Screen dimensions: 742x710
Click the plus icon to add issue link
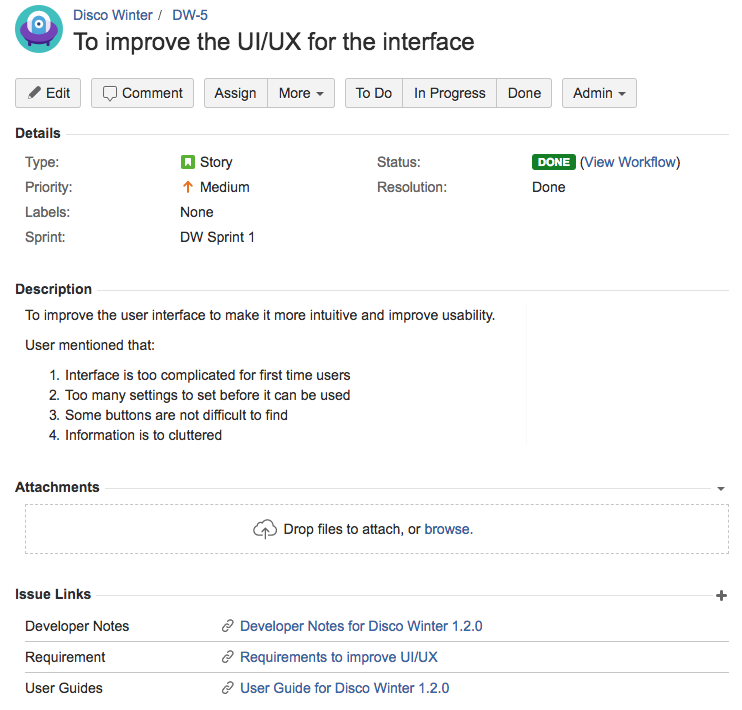721,596
